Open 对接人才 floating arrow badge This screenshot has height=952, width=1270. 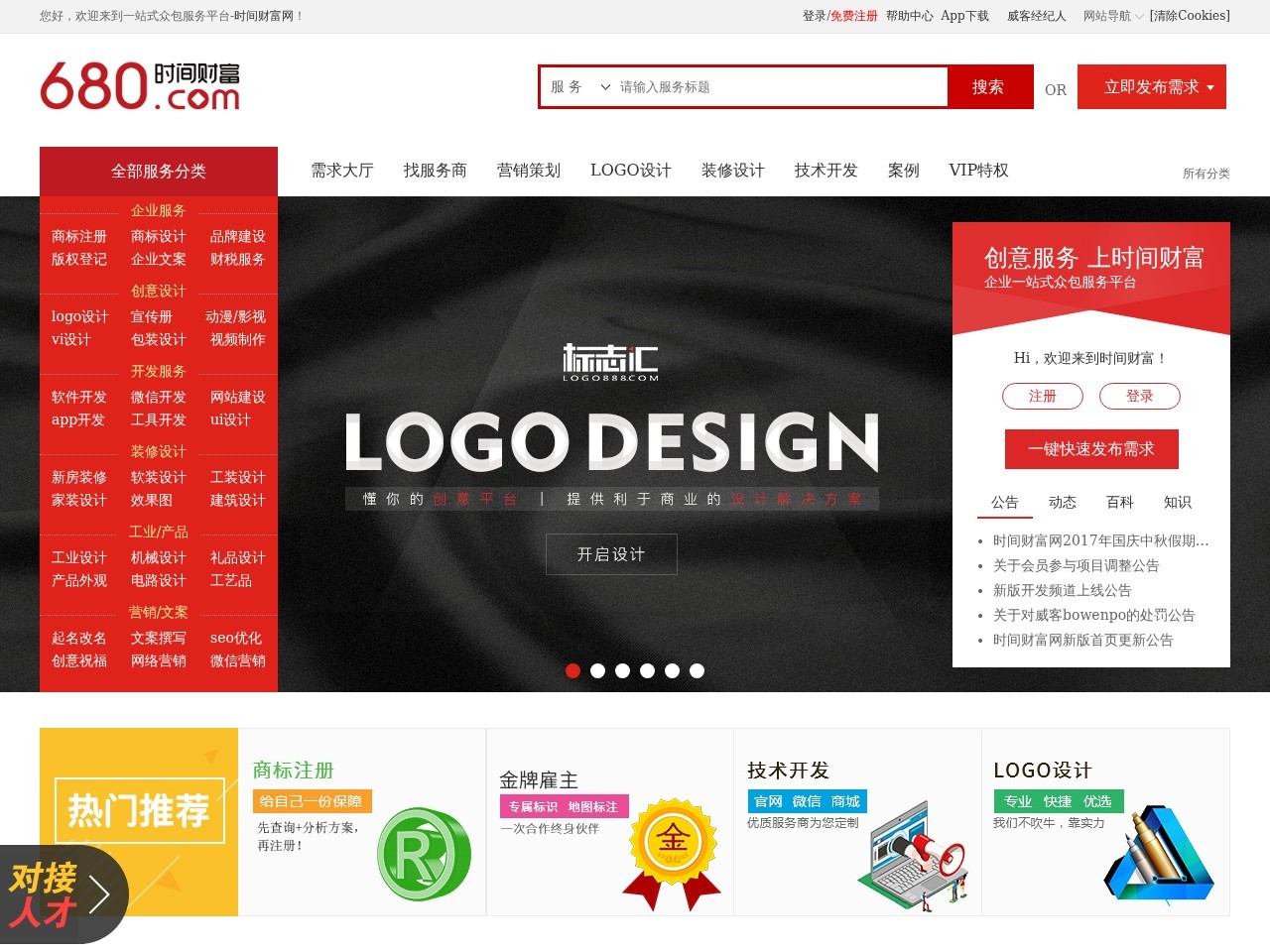63,894
